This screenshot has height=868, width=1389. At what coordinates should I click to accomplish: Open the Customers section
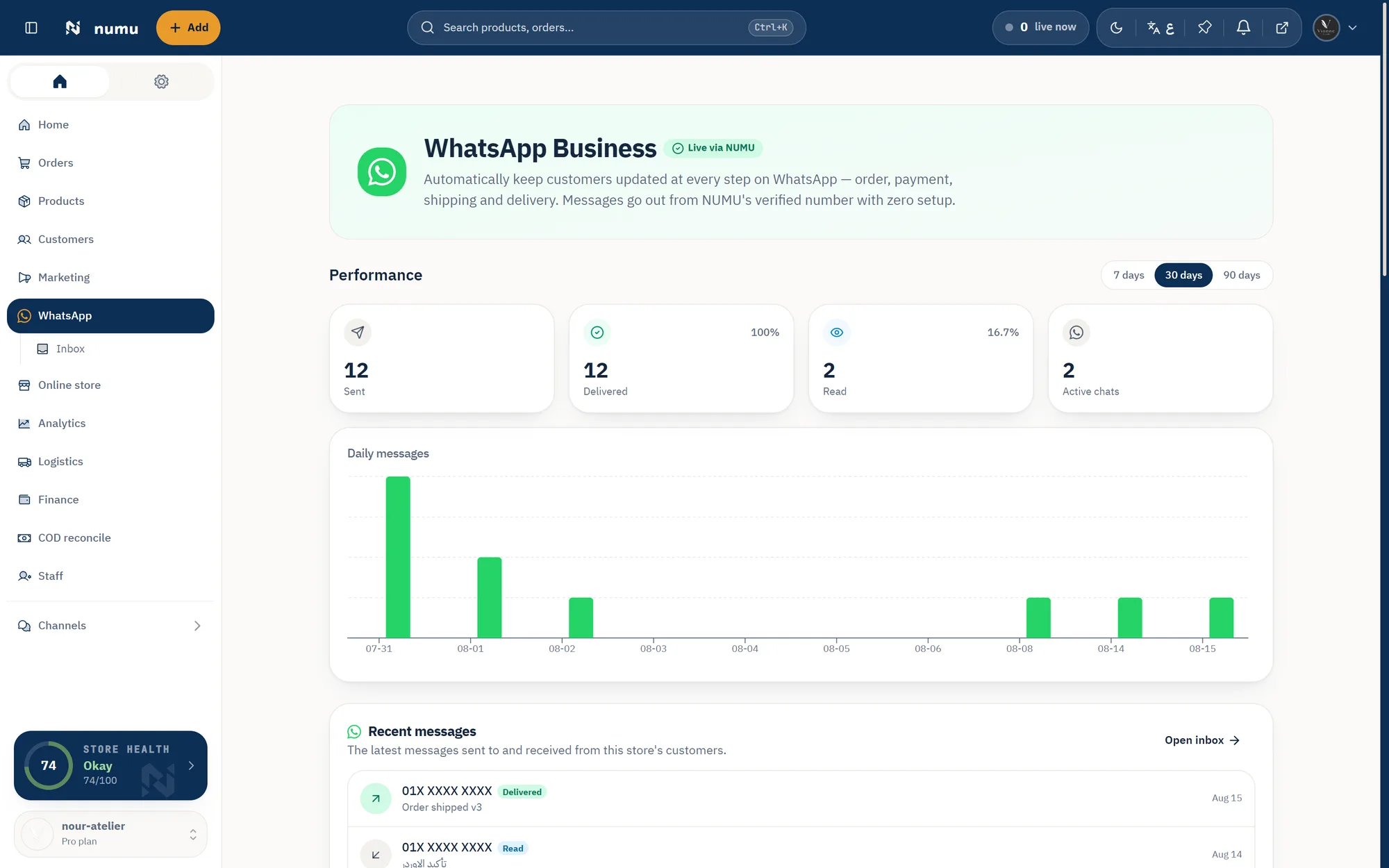(110, 240)
